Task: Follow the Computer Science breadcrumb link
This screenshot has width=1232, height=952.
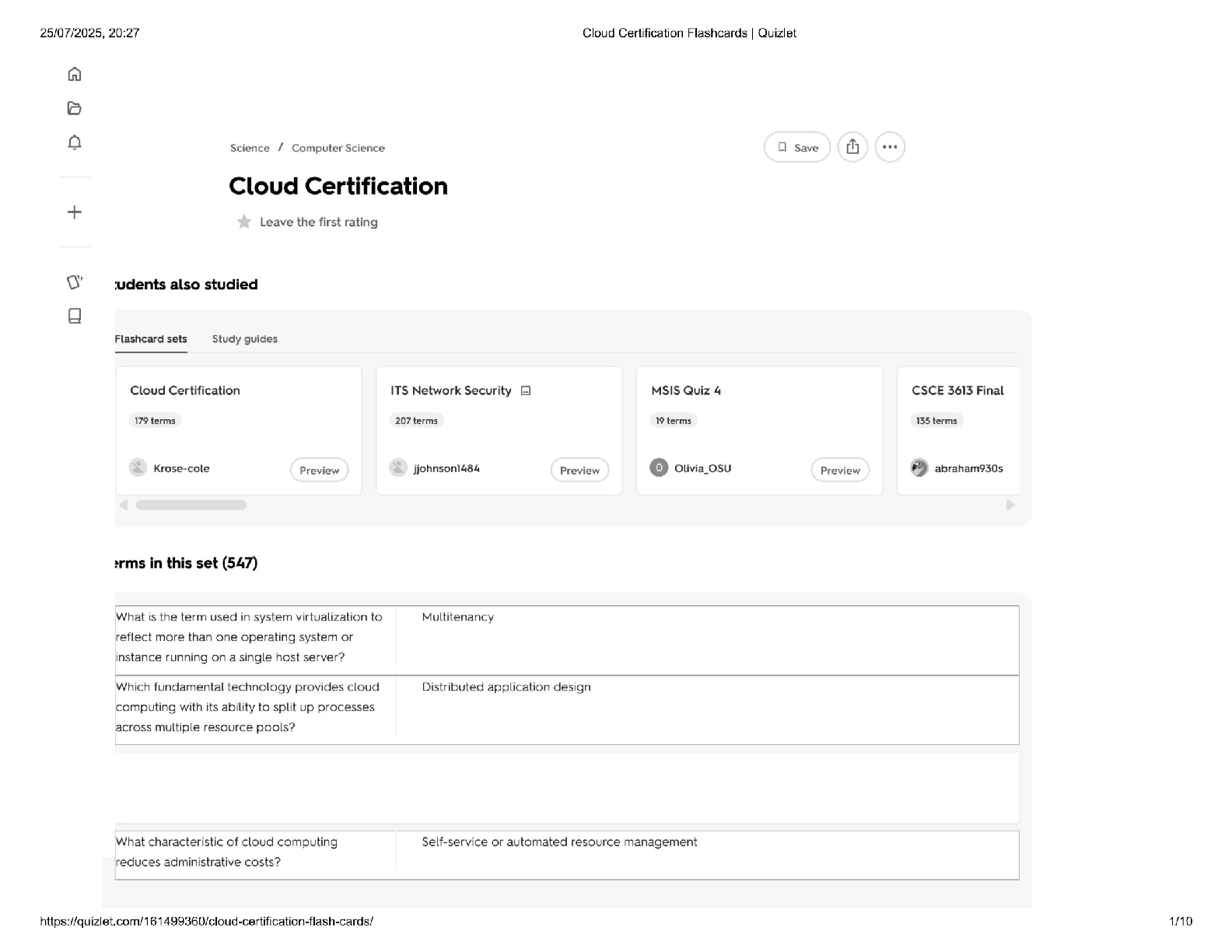Action: tap(338, 148)
